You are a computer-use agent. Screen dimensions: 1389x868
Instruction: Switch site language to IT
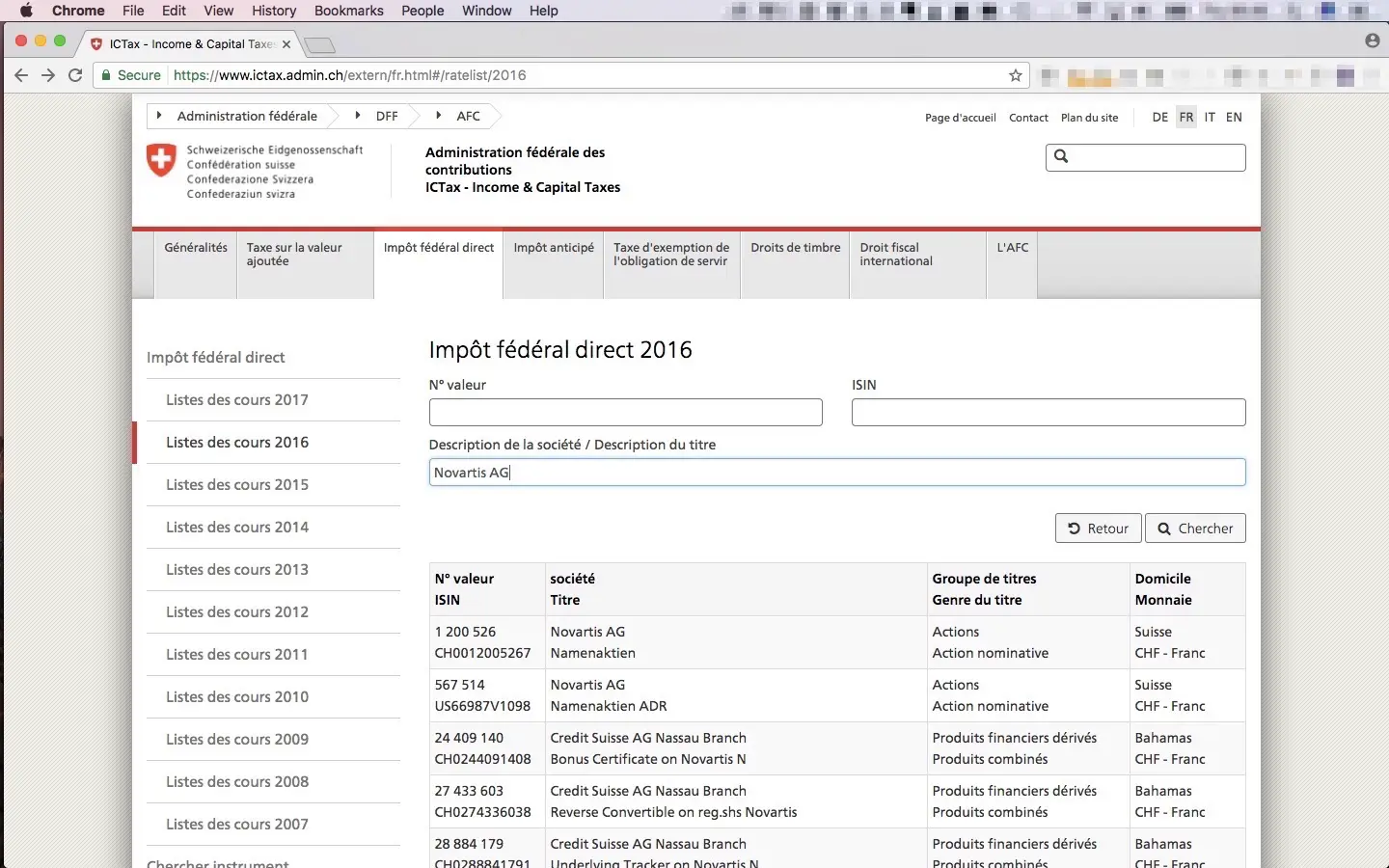pos(1210,117)
